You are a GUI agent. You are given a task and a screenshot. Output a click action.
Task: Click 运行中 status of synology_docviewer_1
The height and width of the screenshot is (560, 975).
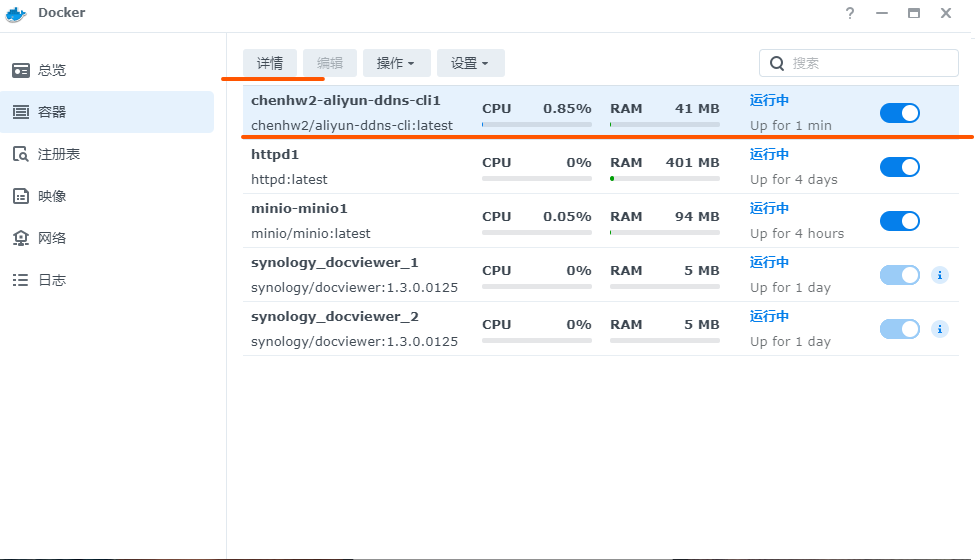click(769, 262)
